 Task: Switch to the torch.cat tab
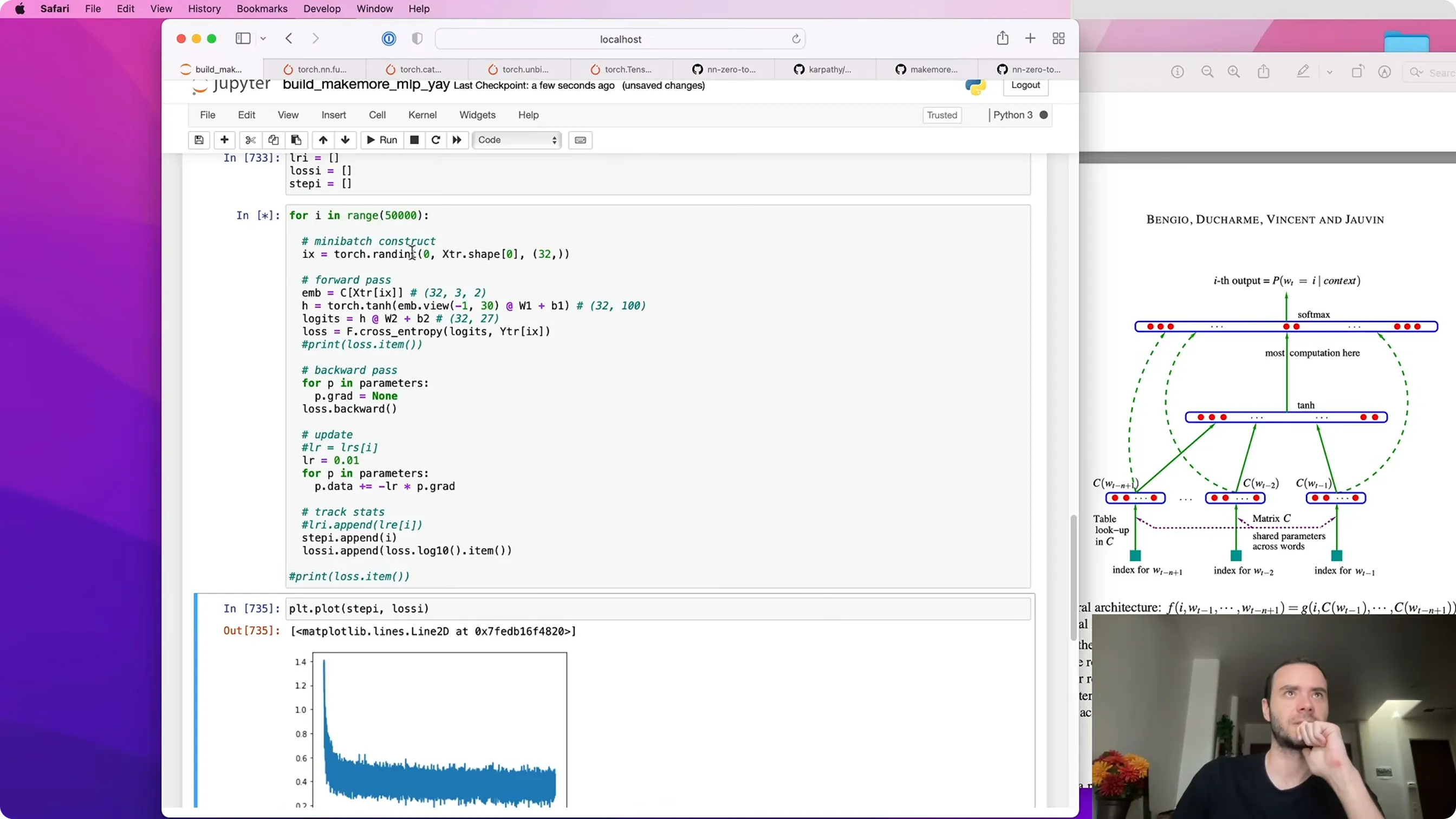tap(417, 69)
